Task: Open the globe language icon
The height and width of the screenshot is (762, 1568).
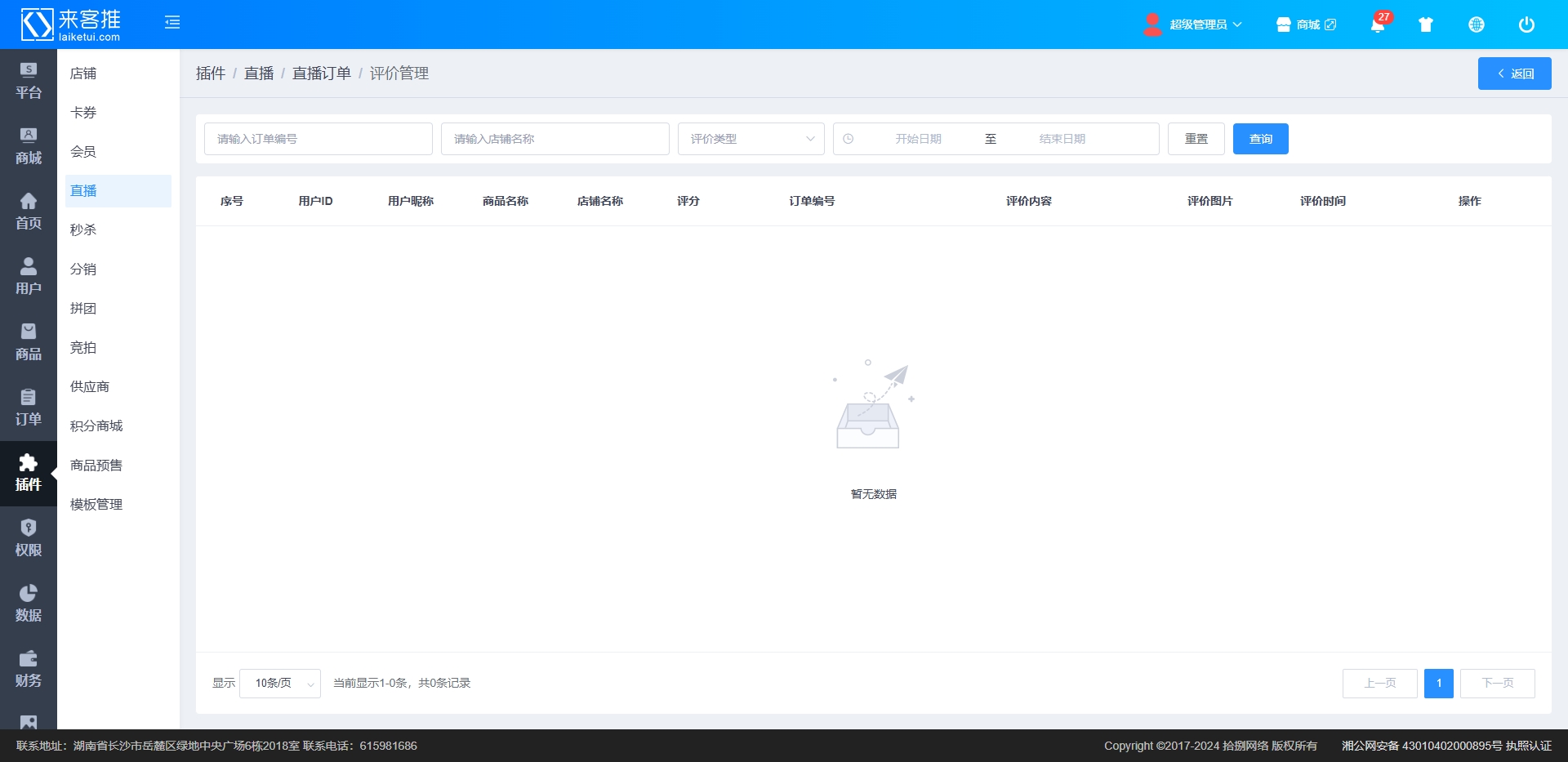Action: point(1477,25)
